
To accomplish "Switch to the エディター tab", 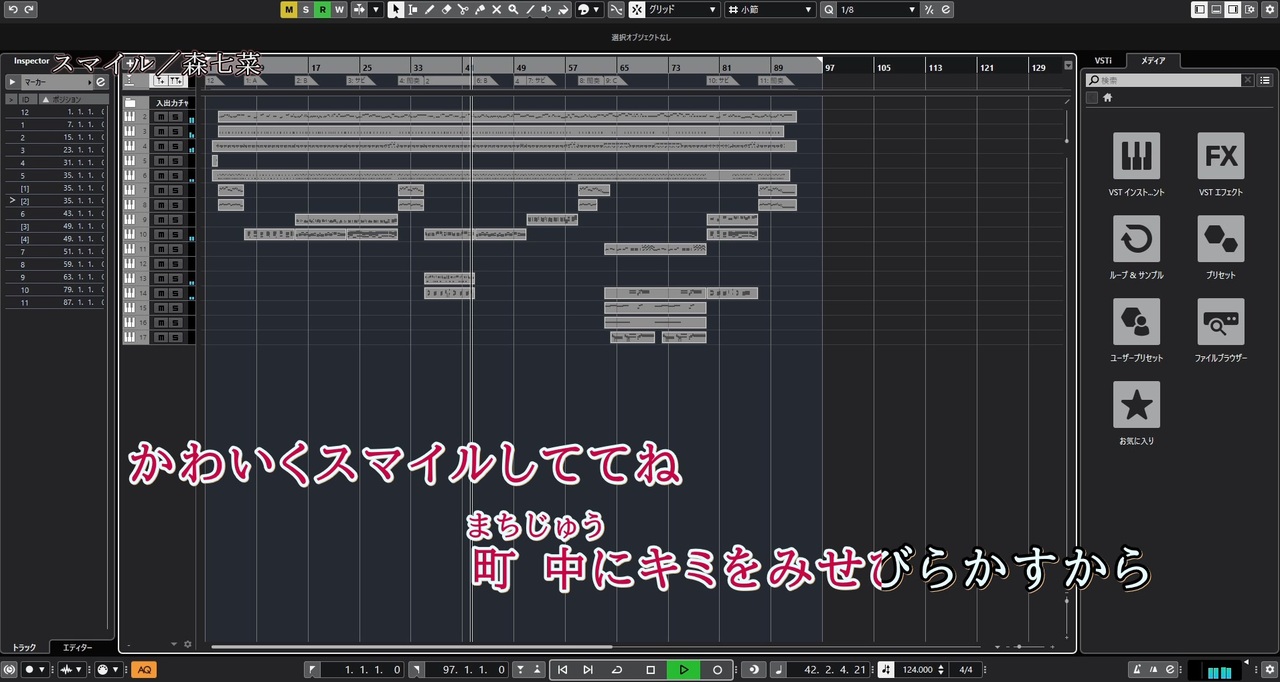I will (x=77, y=648).
